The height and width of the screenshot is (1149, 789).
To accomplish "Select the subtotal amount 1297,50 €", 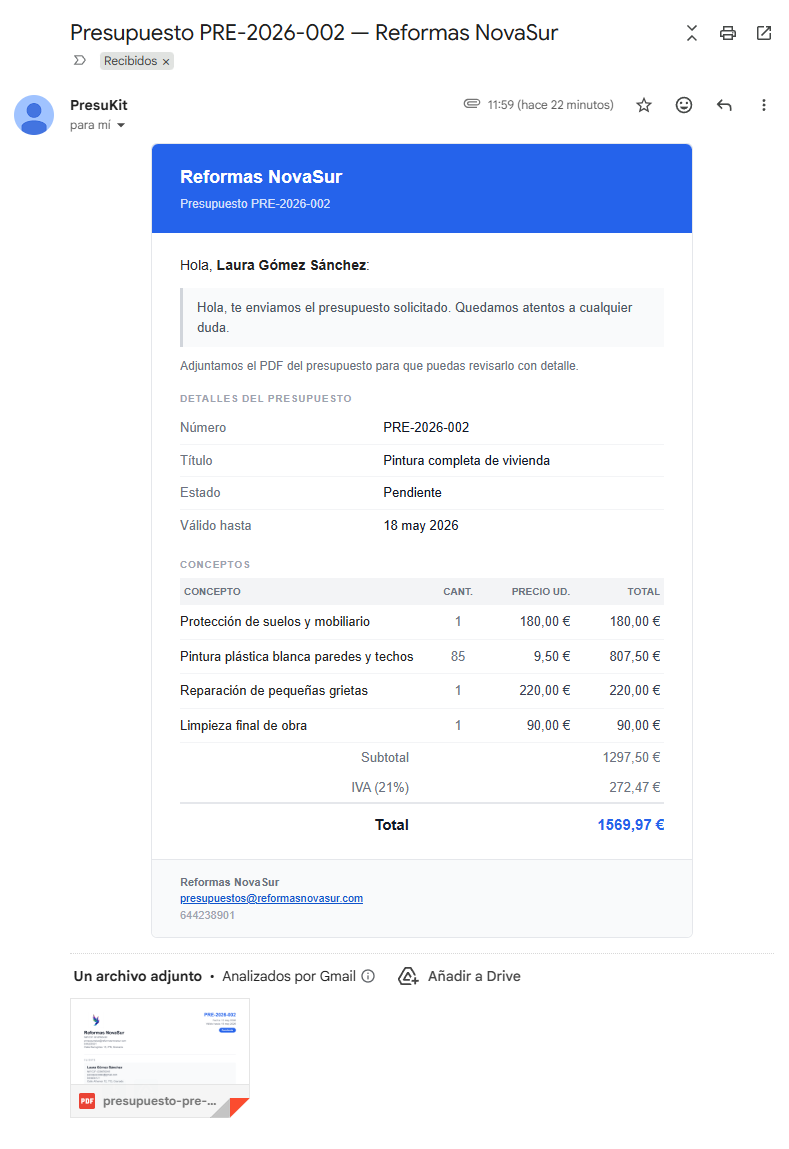I will click(x=631, y=757).
